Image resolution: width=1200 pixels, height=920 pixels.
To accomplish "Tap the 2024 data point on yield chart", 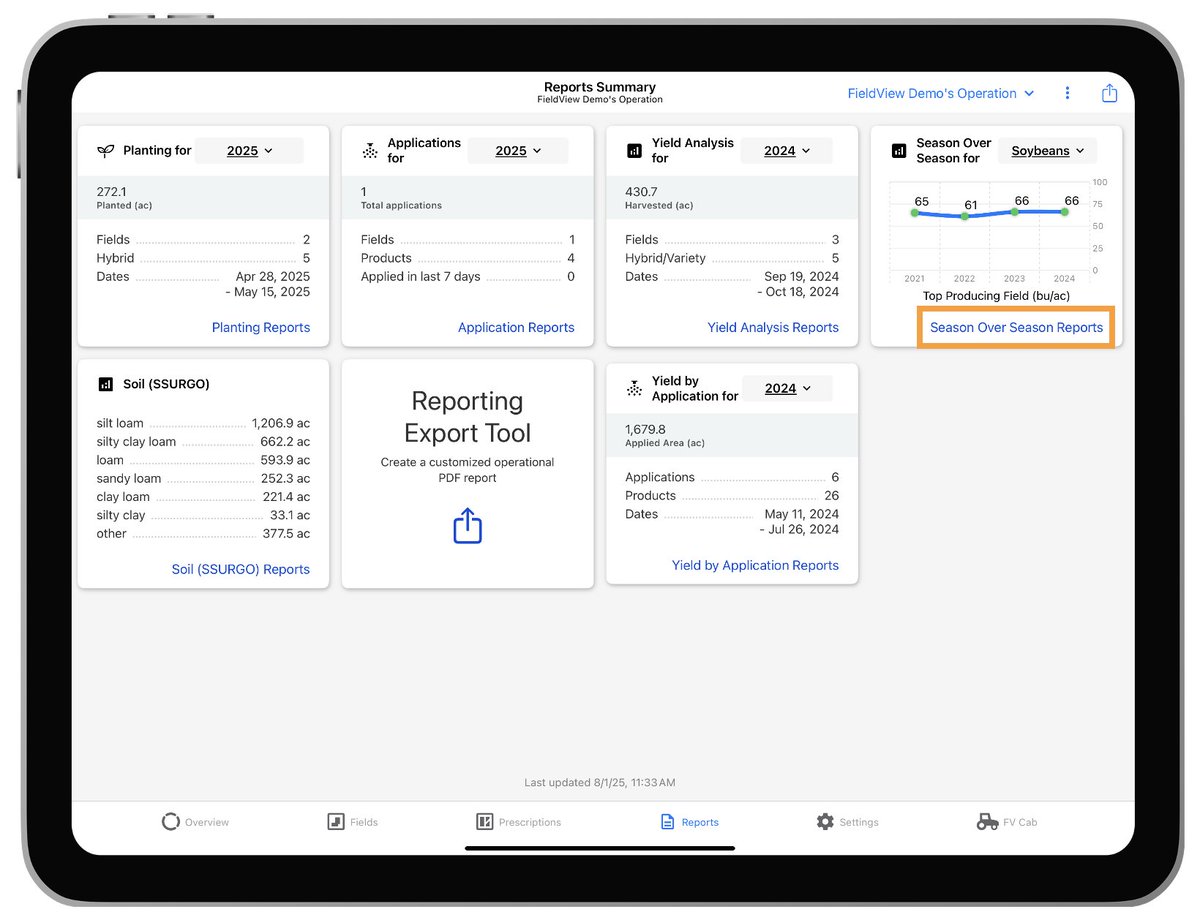I will (1065, 212).
